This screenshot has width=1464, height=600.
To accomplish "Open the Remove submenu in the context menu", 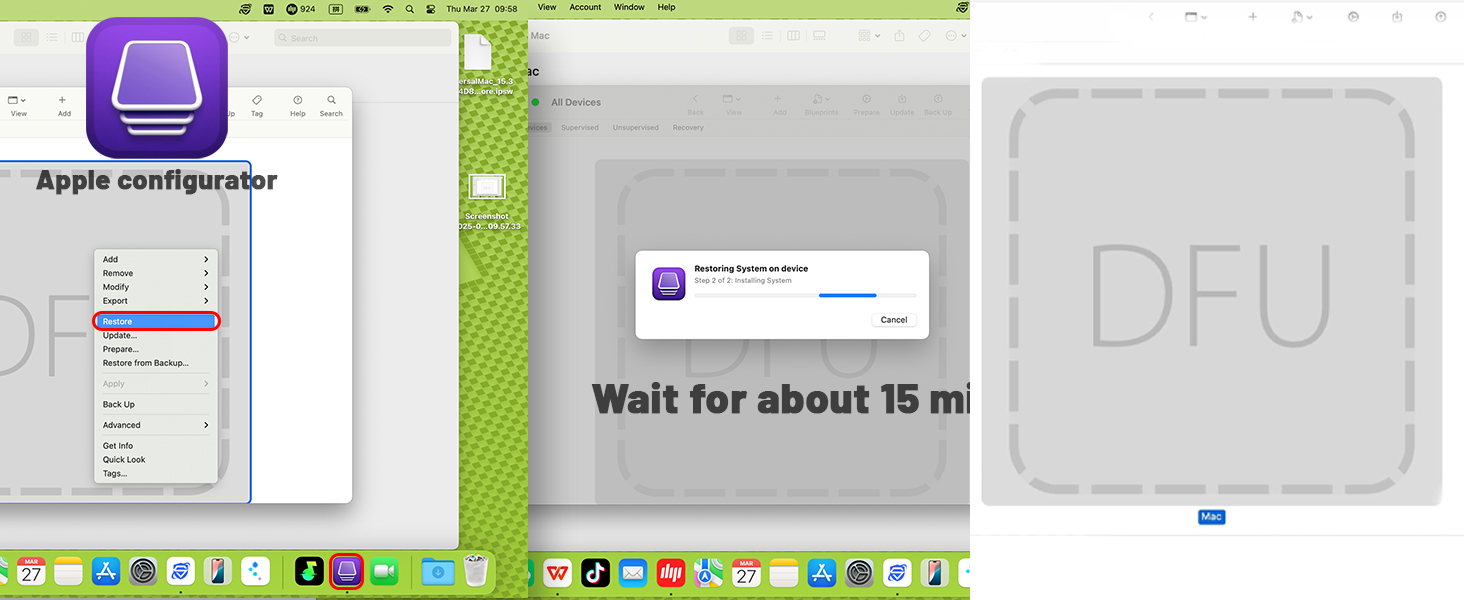I will 156,273.
